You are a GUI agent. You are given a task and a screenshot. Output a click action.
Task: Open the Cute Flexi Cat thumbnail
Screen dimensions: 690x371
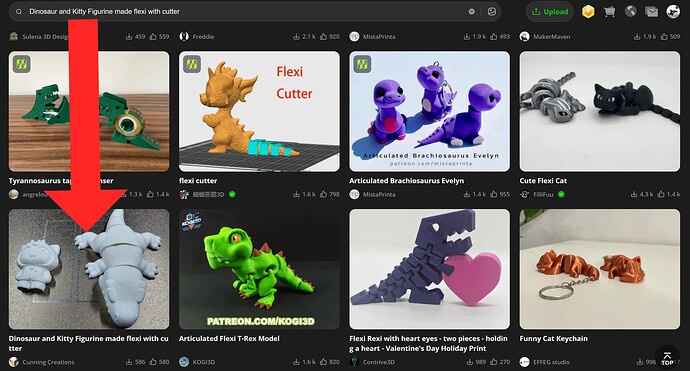[x=599, y=111]
